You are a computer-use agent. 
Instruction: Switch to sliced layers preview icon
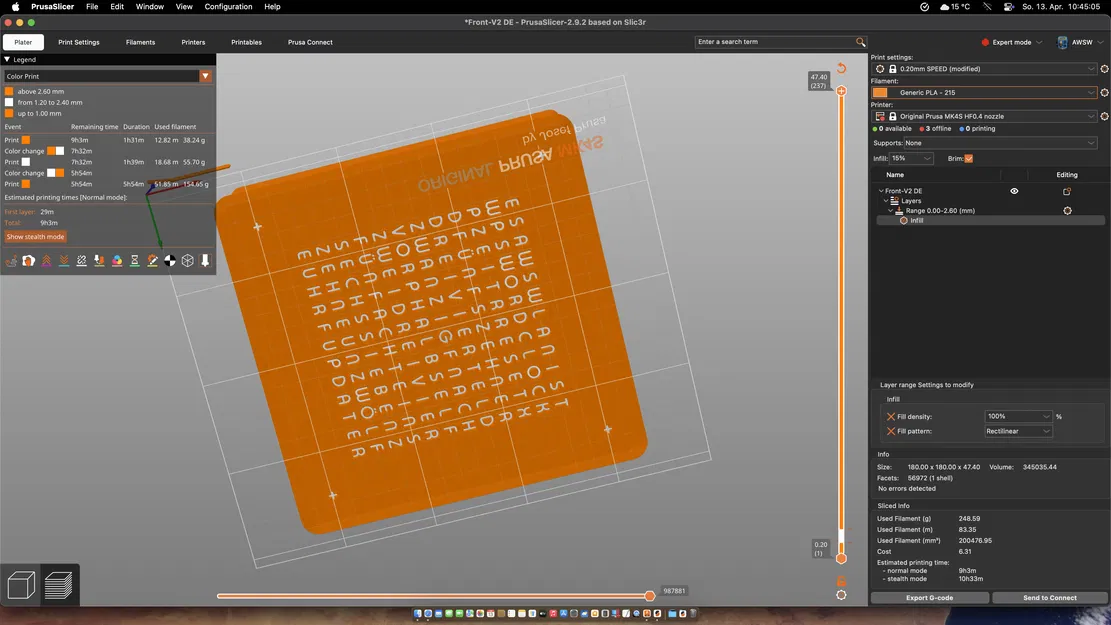click(x=59, y=585)
